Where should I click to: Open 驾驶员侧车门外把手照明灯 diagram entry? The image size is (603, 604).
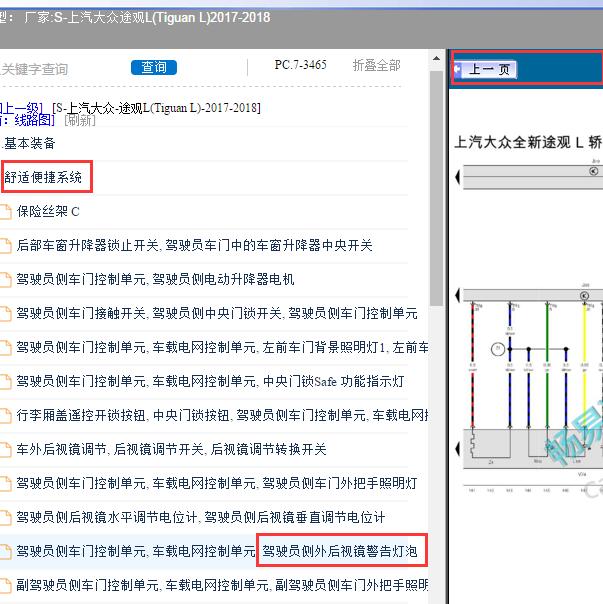coord(217,483)
